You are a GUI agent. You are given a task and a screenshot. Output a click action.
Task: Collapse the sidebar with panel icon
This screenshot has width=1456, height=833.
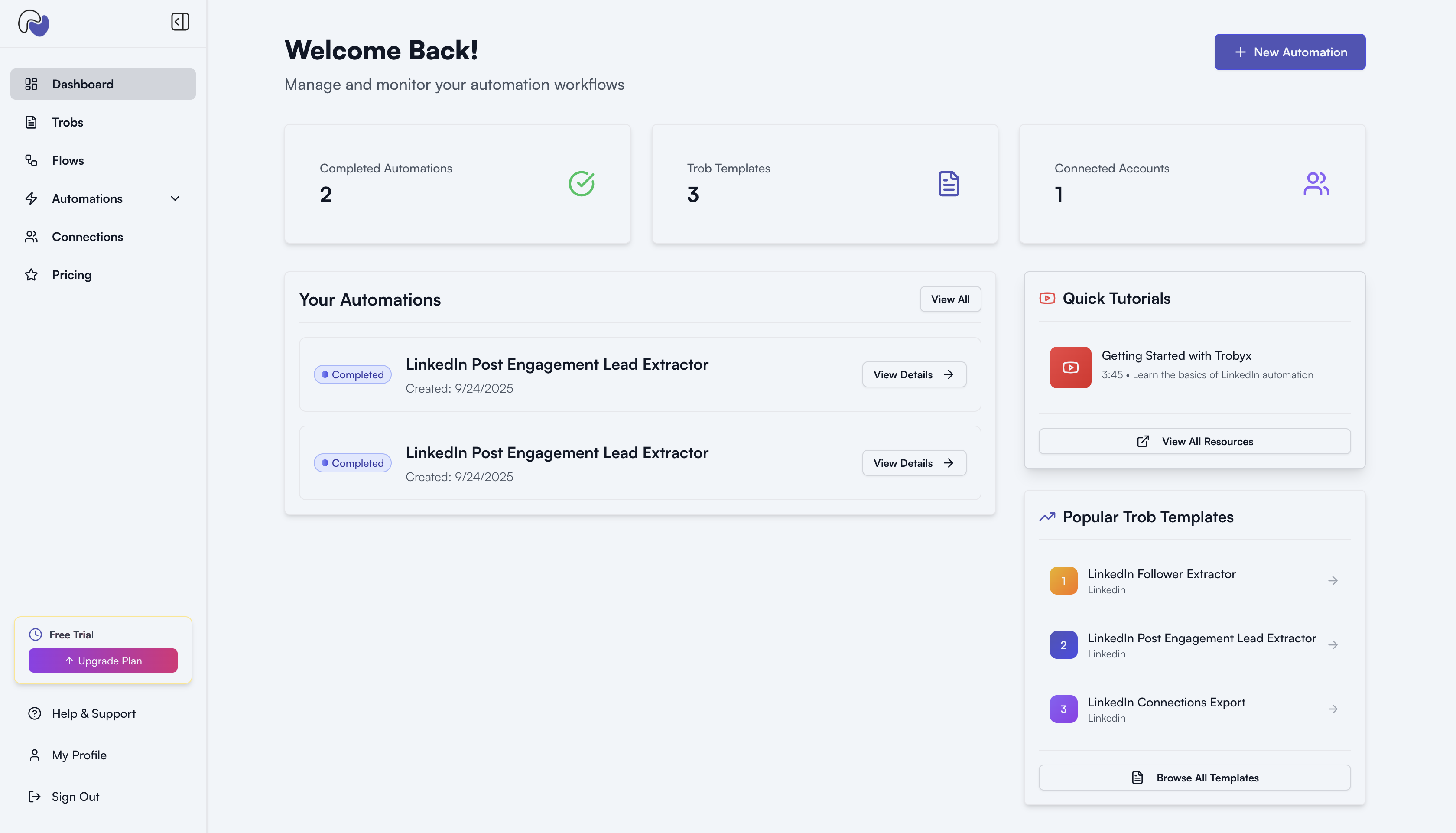coord(179,22)
